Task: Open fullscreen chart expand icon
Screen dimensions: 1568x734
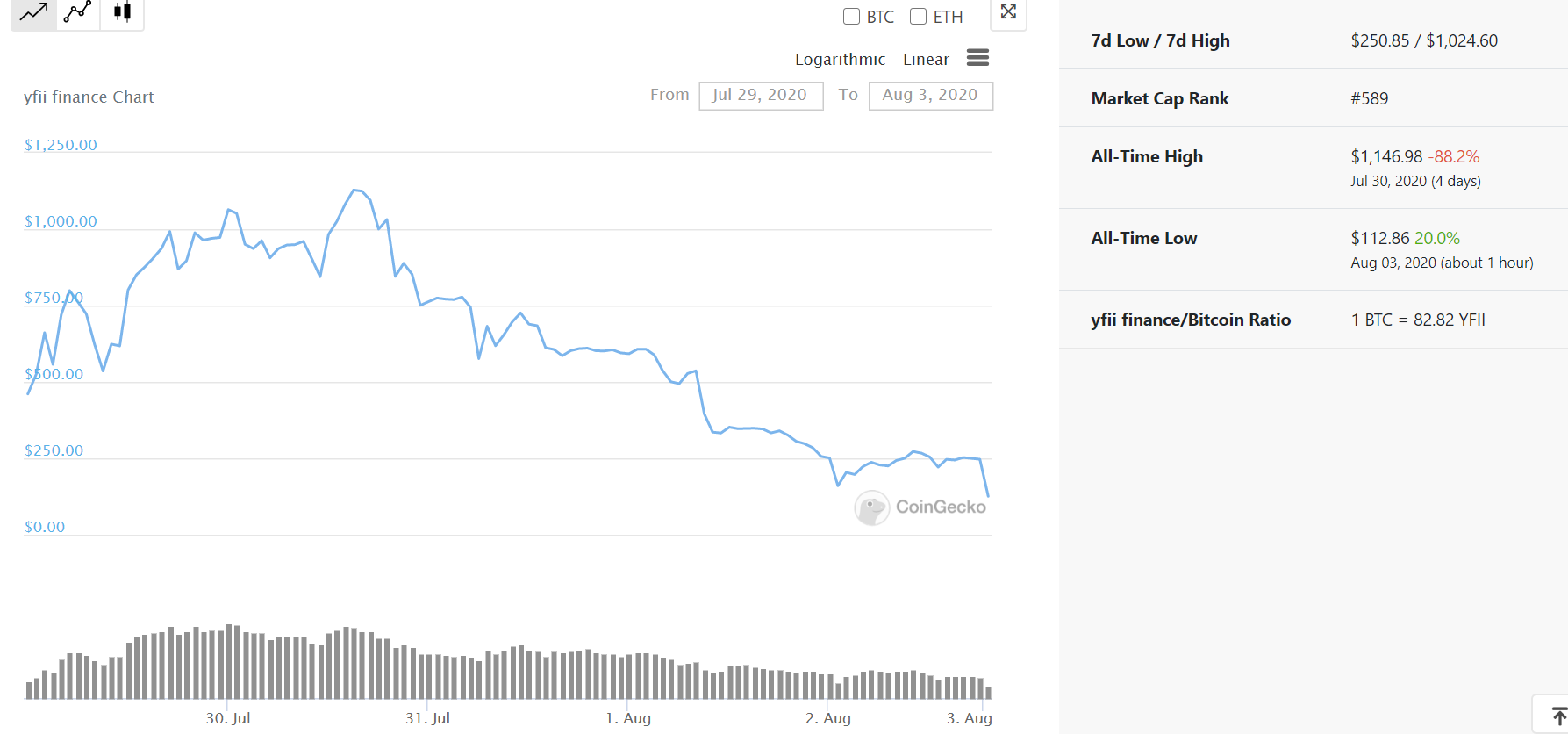Action: pyautogui.click(x=1008, y=12)
